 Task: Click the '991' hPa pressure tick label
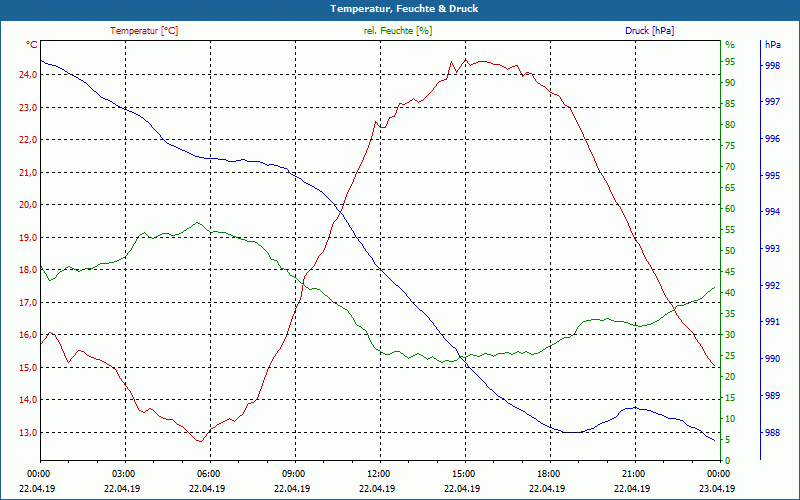point(772,322)
